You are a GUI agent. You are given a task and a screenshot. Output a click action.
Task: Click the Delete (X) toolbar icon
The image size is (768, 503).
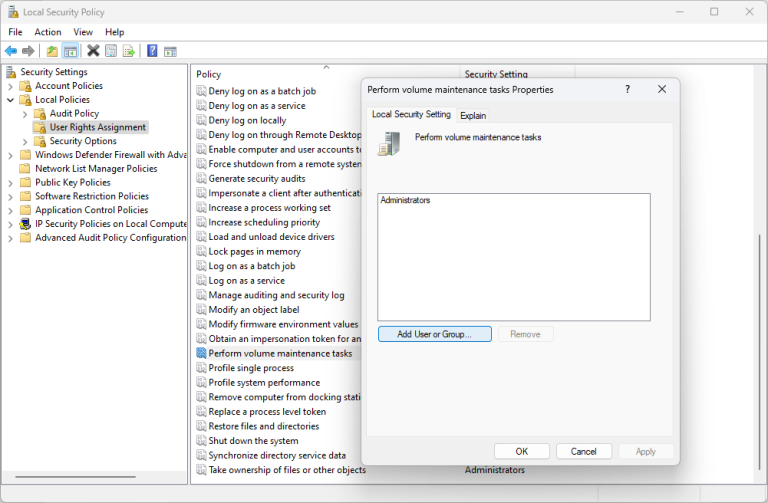pos(93,50)
